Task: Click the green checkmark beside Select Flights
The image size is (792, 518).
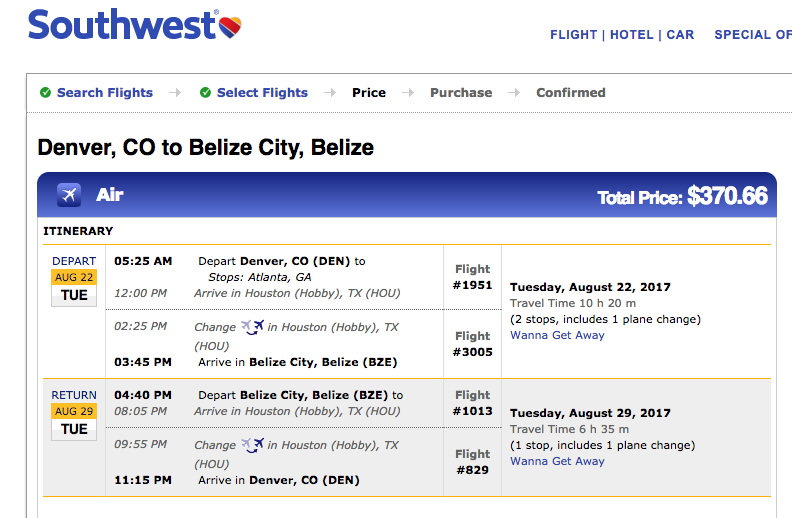Action: tap(205, 92)
